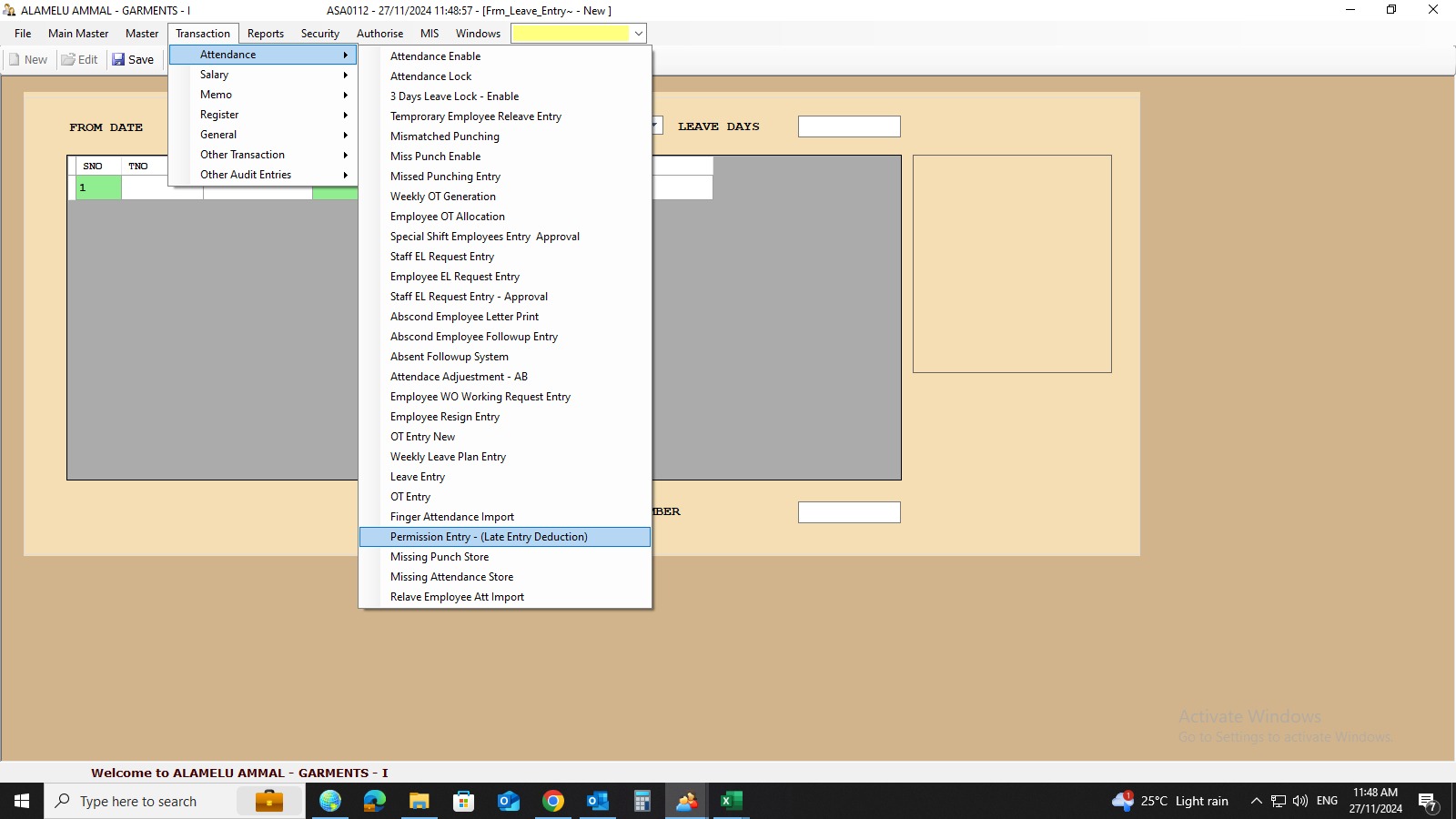Choose Permission Entry - (Late Entry Deduction)
Image resolution: width=1456 pixels, height=819 pixels.
pos(489,537)
